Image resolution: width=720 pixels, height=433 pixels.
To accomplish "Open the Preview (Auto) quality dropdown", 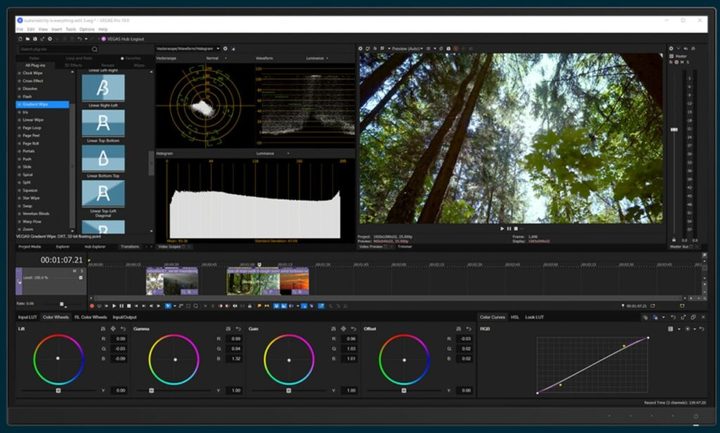I will pos(408,48).
